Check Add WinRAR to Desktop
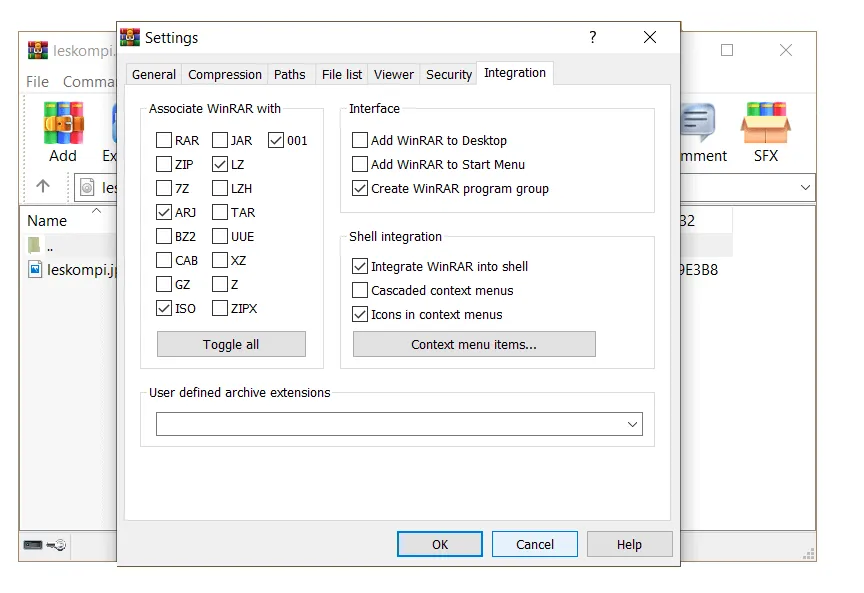Viewport: 864px width, 593px height. [360, 140]
